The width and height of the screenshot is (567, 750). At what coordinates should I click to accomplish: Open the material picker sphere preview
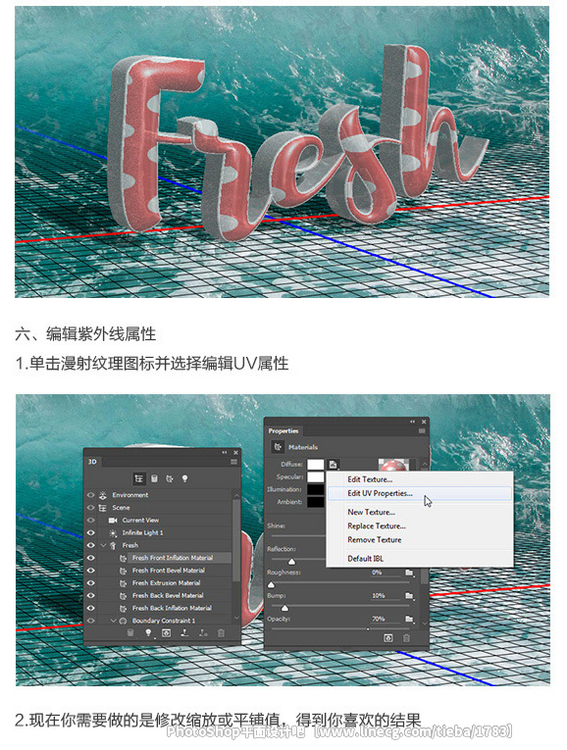(x=393, y=465)
